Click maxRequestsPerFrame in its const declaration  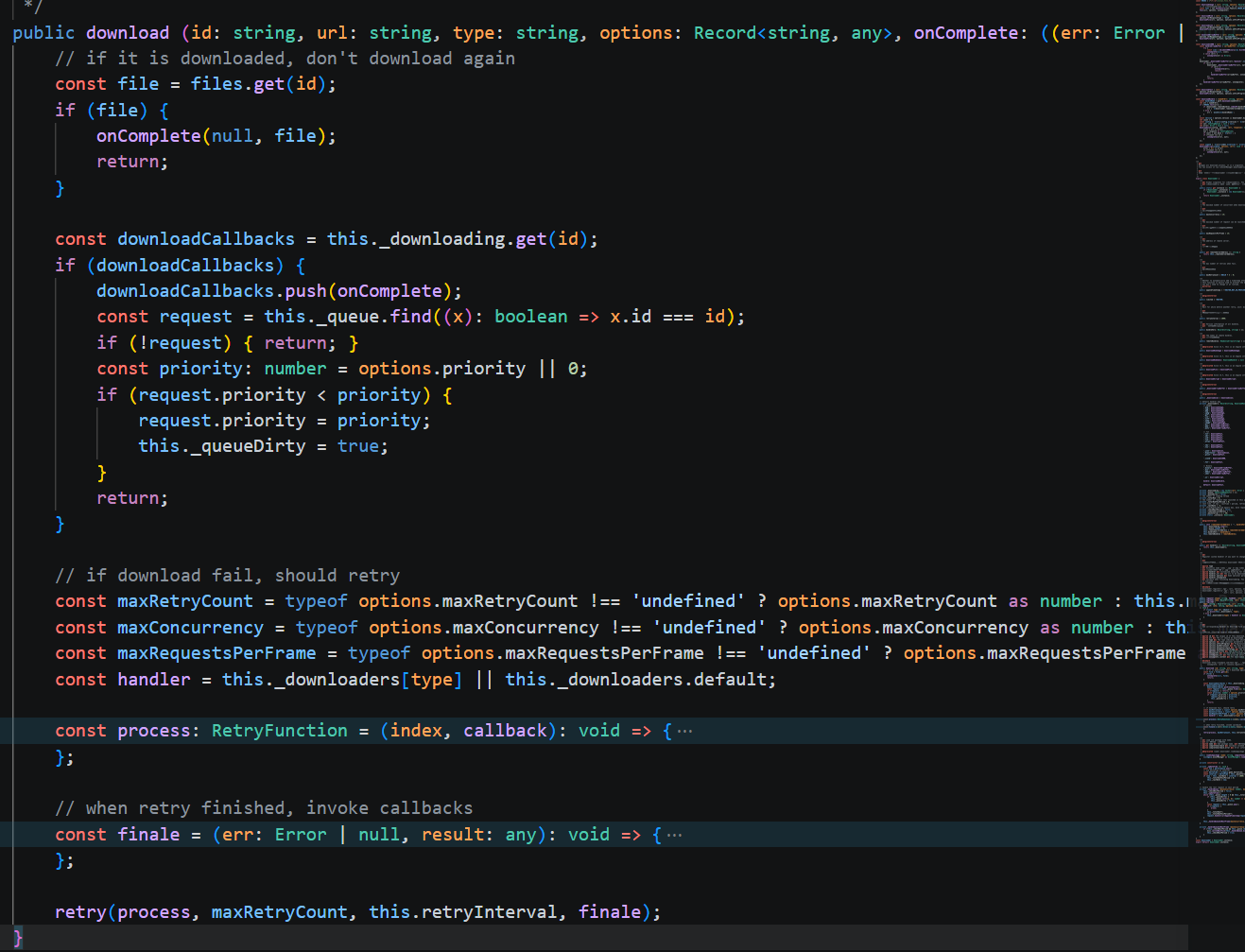(216, 653)
